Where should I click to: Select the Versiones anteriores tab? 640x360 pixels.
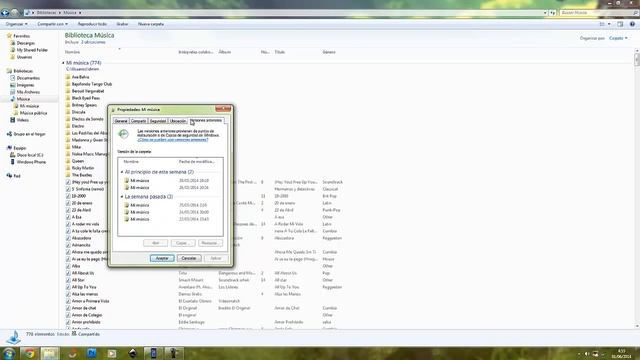tap(206, 120)
